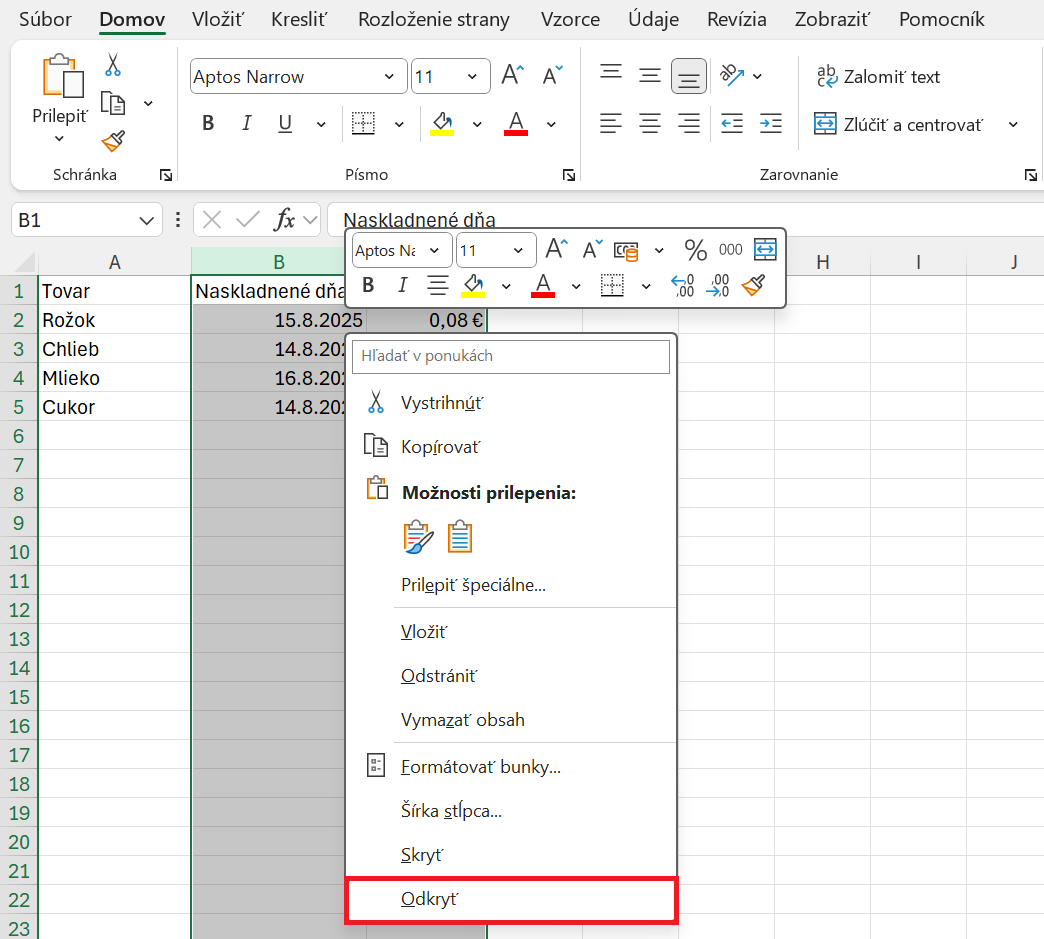The height and width of the screenshot is (939, 1044).
Task: Open the ribbon font size dropdown
Action: click(472, 77)
